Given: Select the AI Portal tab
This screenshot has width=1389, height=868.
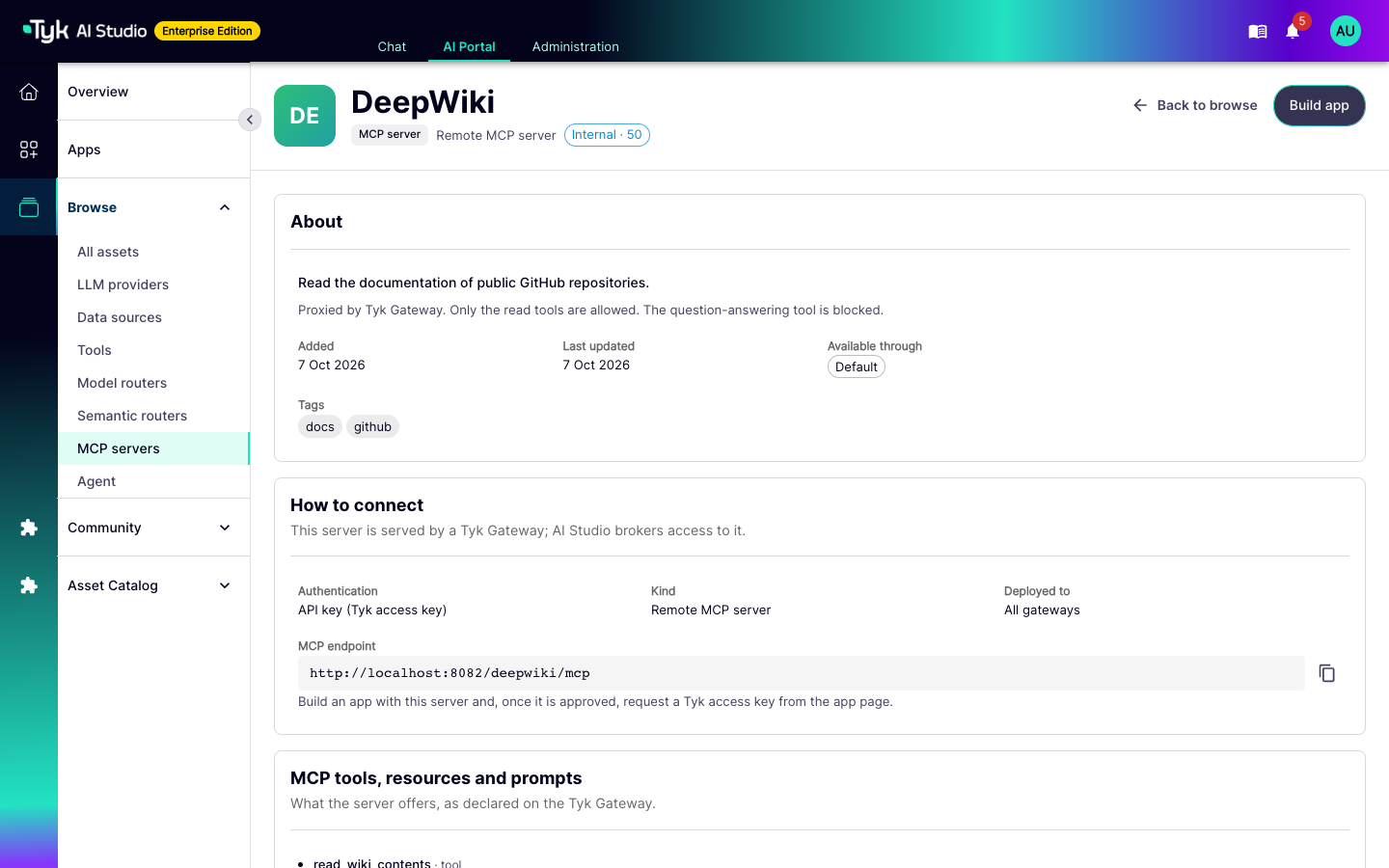Looking at the screenshot, I should 470,46.
